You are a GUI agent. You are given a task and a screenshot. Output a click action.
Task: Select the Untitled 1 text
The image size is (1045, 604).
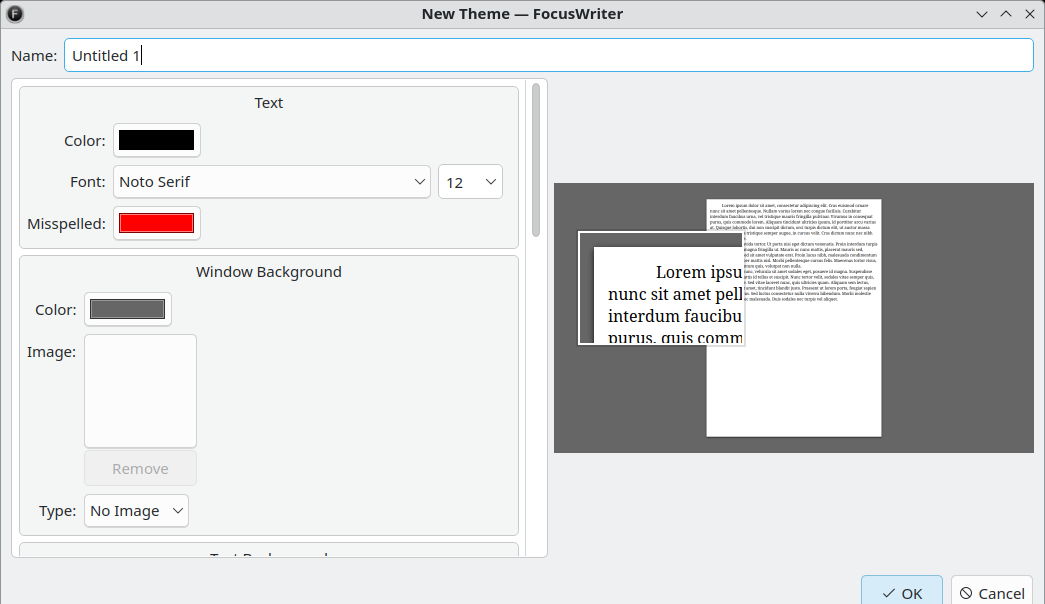point(105,55)
